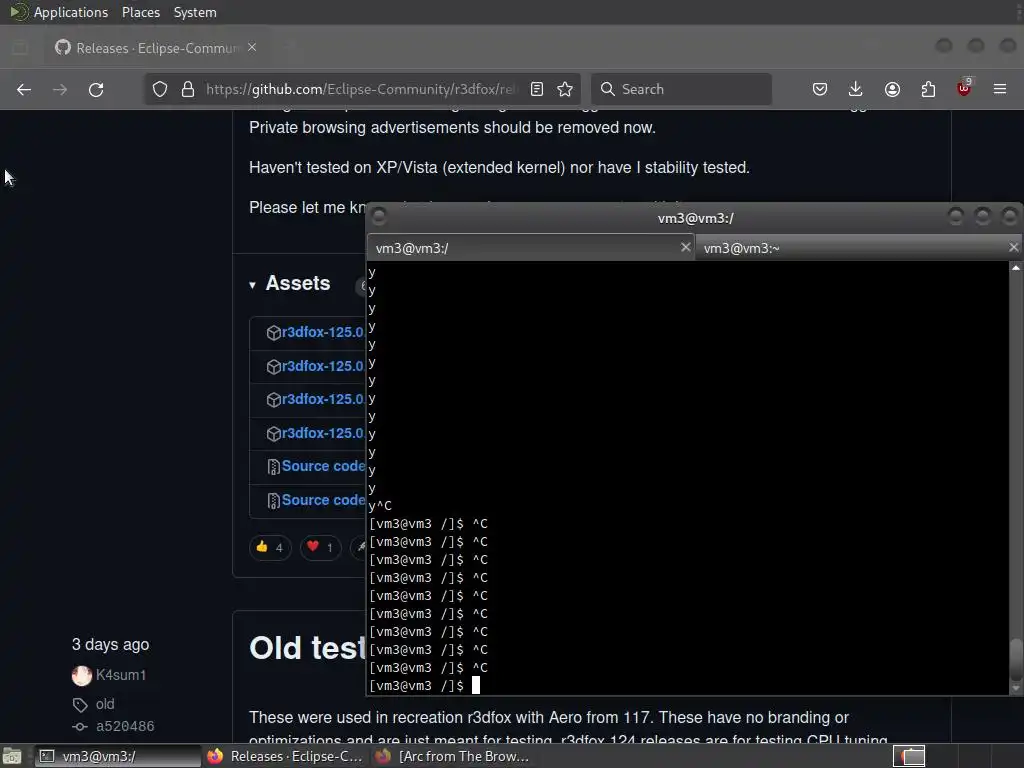Screen dimensions: 1024x768
Task: Open the Places menu
Action: pos(140,12)
